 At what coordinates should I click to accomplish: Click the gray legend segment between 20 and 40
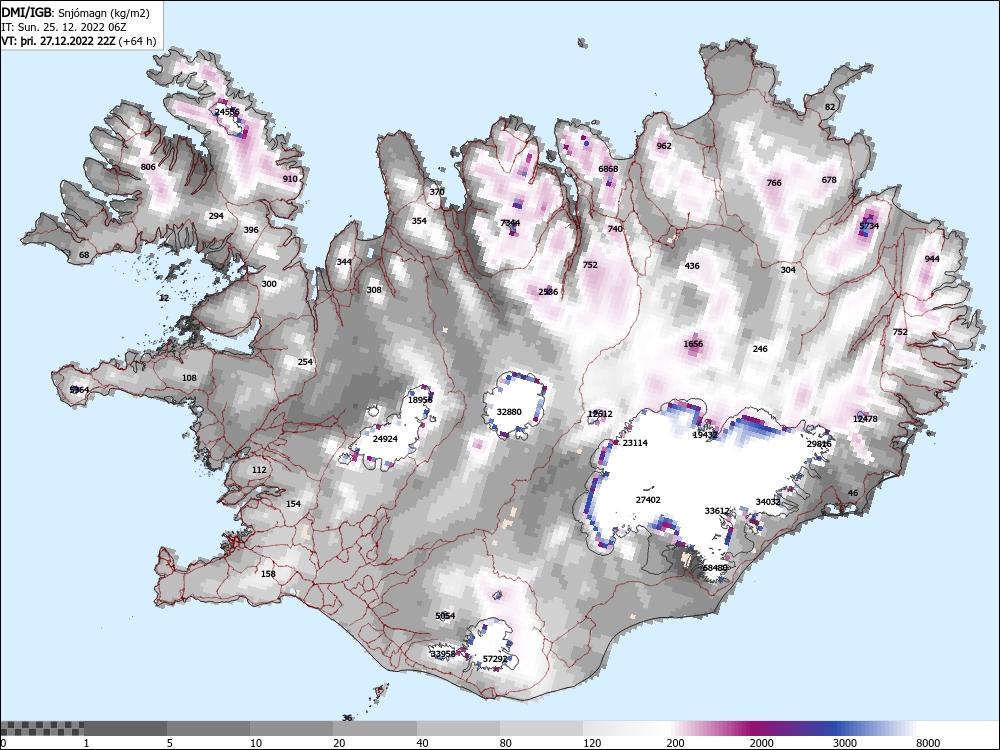(375, 728)
